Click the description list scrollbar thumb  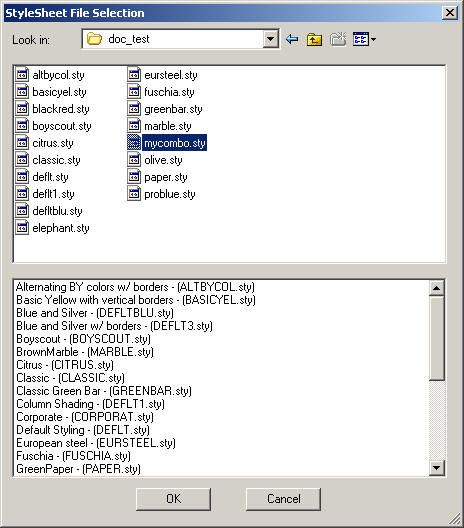click(437, 338)
